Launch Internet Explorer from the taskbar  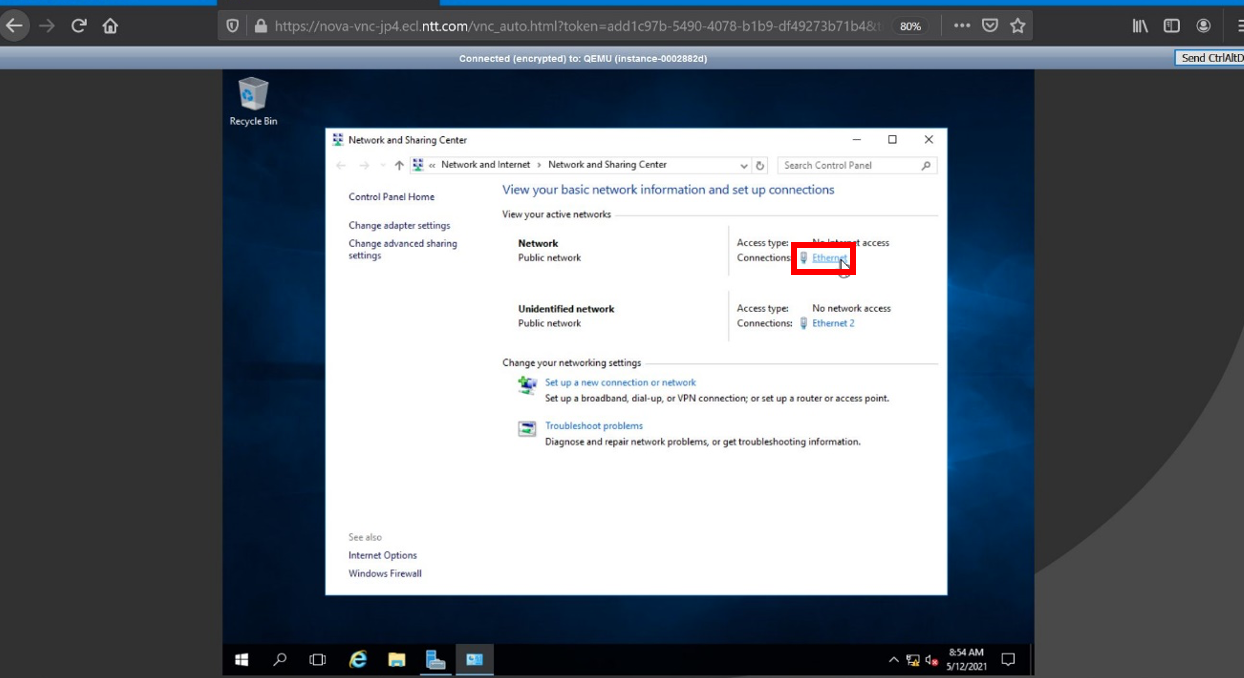point(358,660)
